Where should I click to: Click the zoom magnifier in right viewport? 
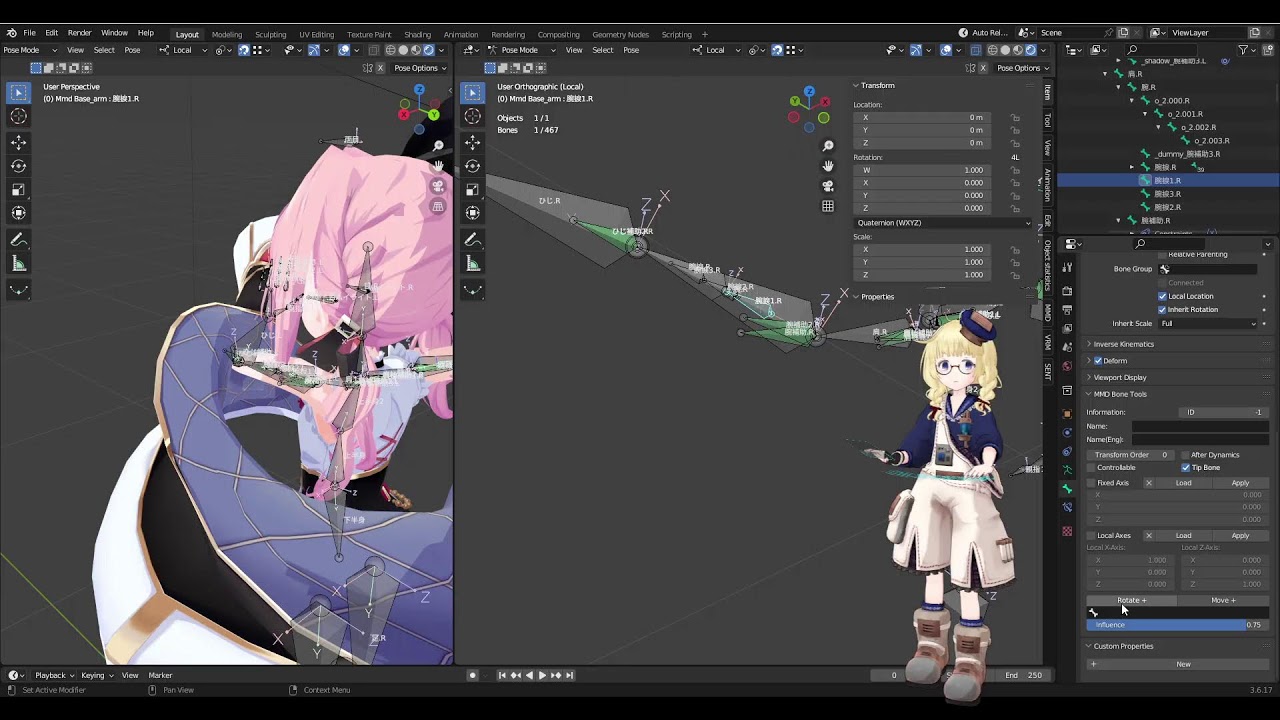click(x=828, y=146)
